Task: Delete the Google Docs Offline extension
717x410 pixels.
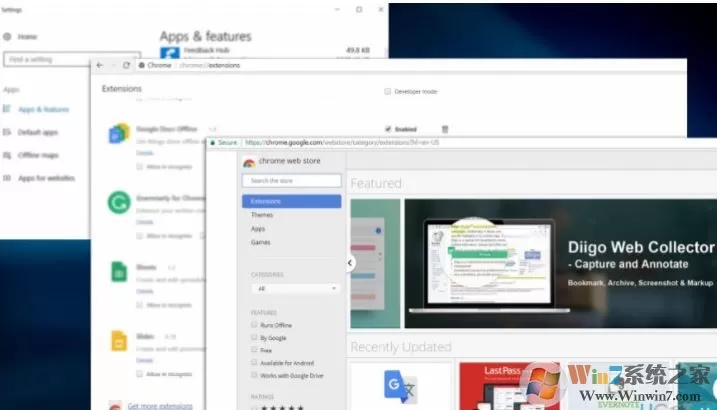Action: pyautogui.click(x=445, y=129)
